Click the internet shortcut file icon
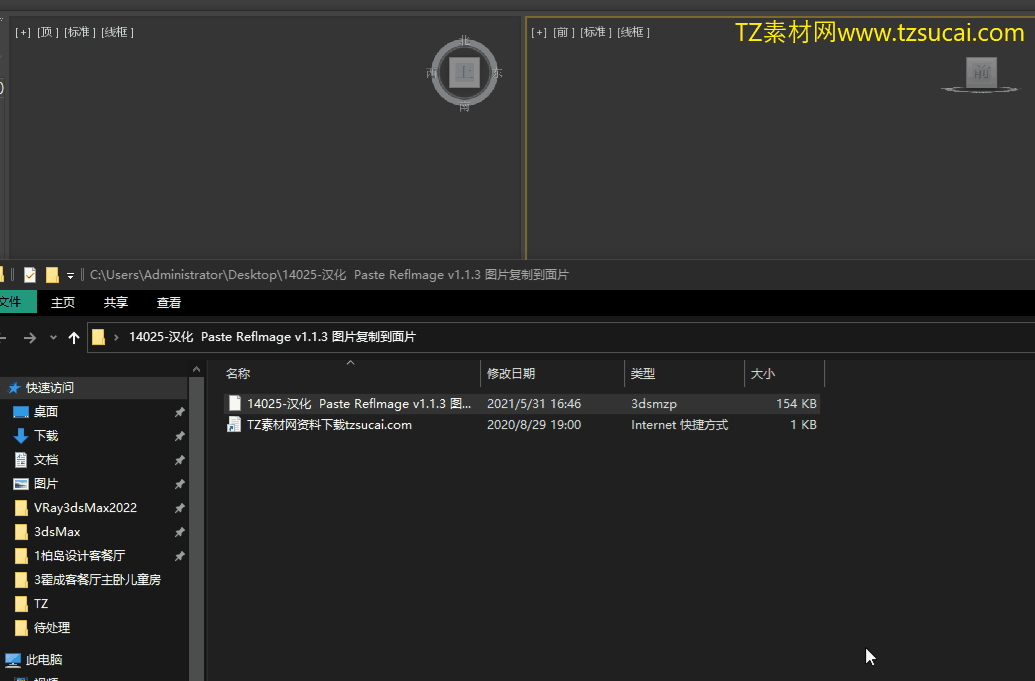The image size is (1035, 681). click(234, 424)
